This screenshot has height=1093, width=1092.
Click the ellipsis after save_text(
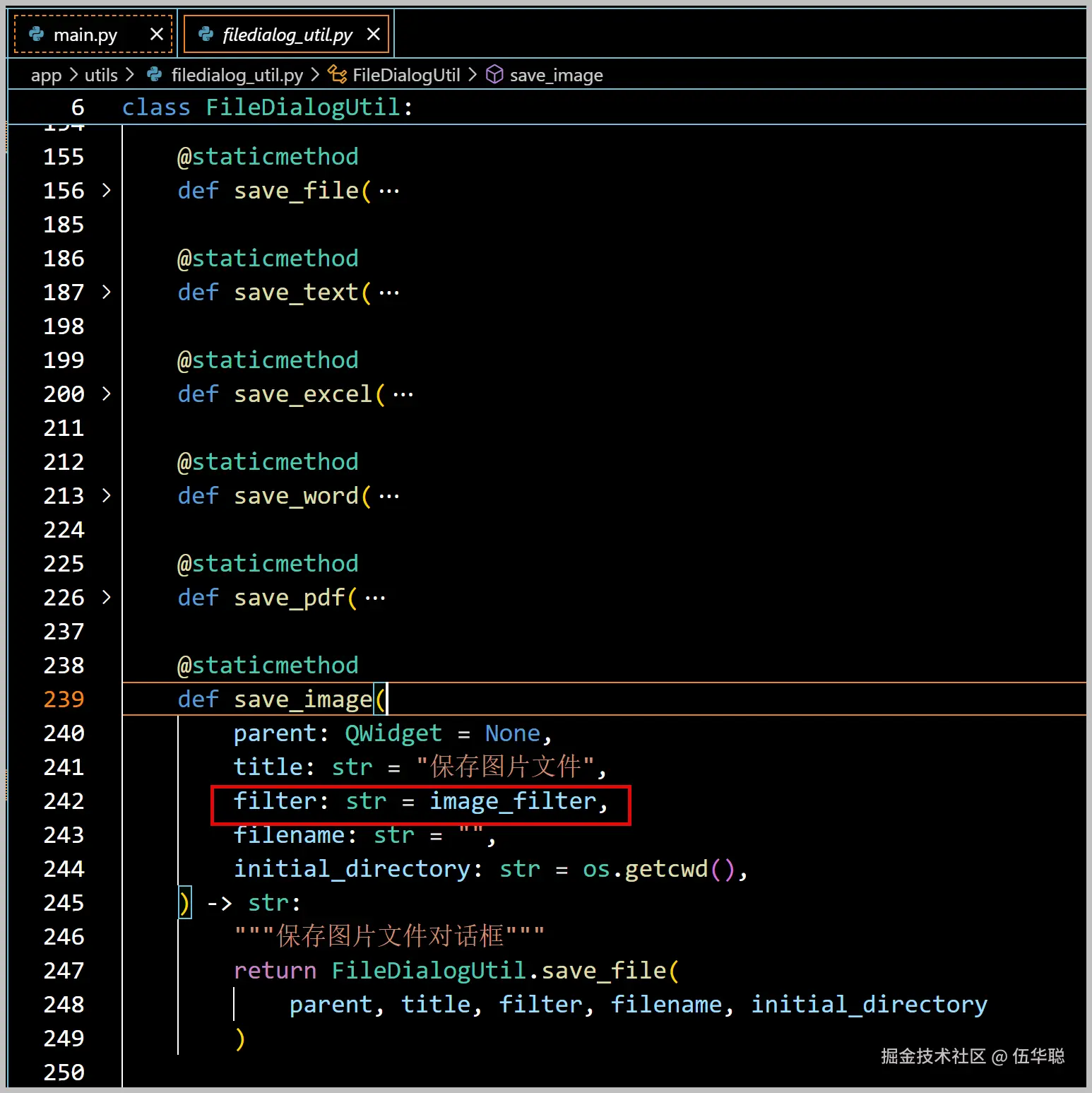coord(389,293)
